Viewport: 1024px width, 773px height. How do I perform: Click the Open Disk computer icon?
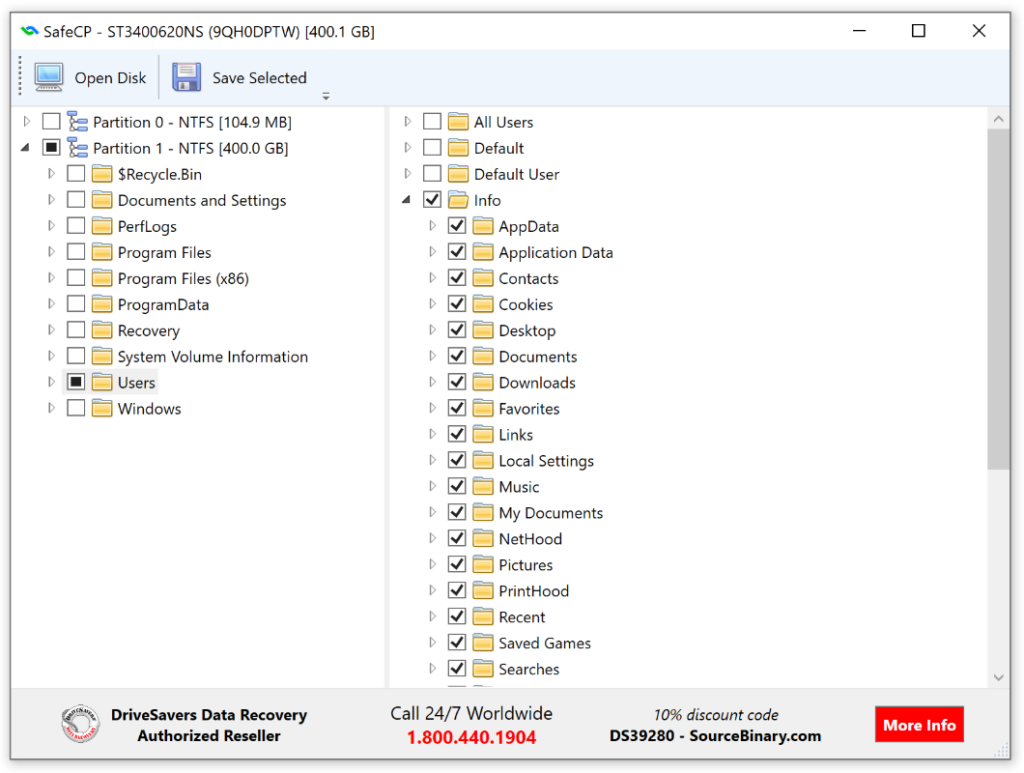49,78
